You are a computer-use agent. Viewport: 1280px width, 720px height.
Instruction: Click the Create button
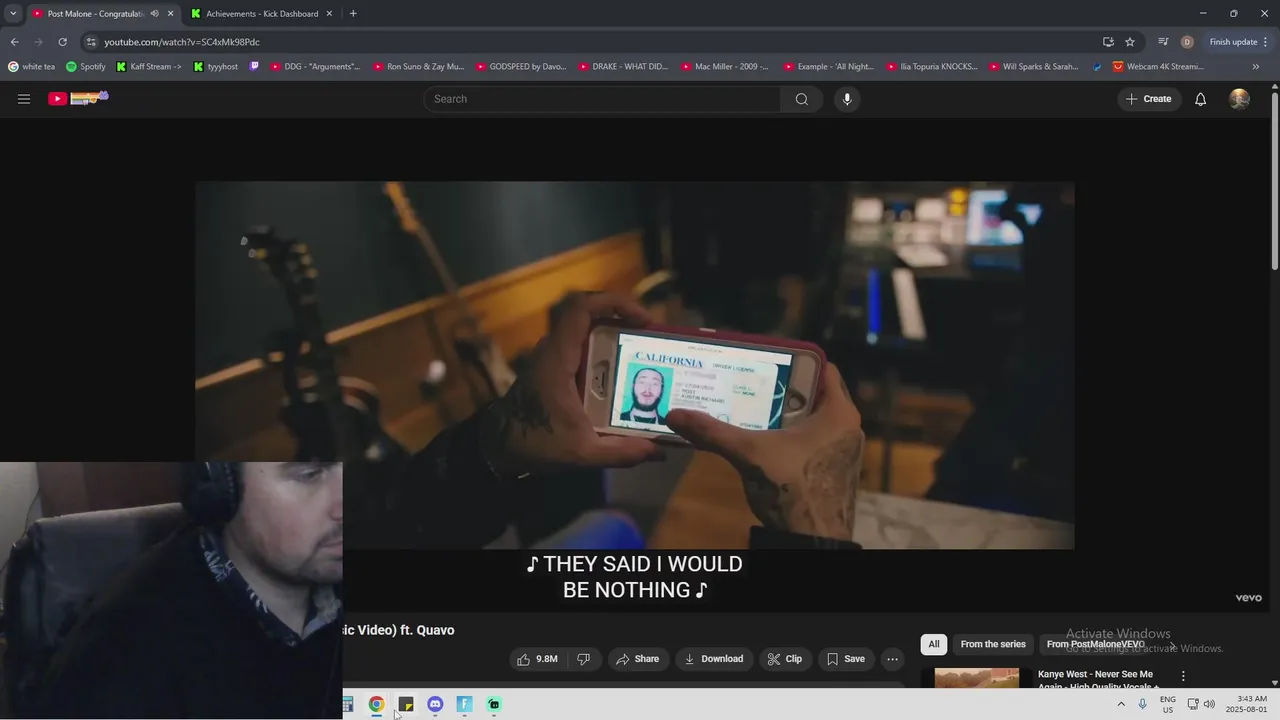[x=1149, y=99]
